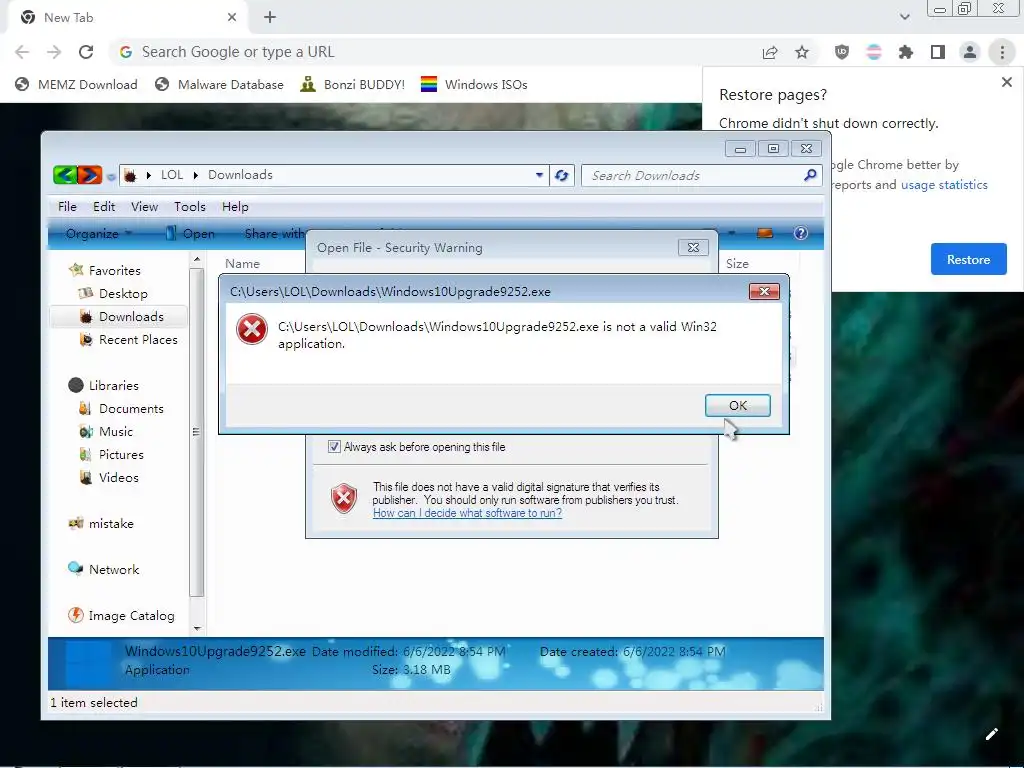Viewport: 1024px width, 768px height.
Task: Open the striped flag extension icon
Action: (874, 52)
